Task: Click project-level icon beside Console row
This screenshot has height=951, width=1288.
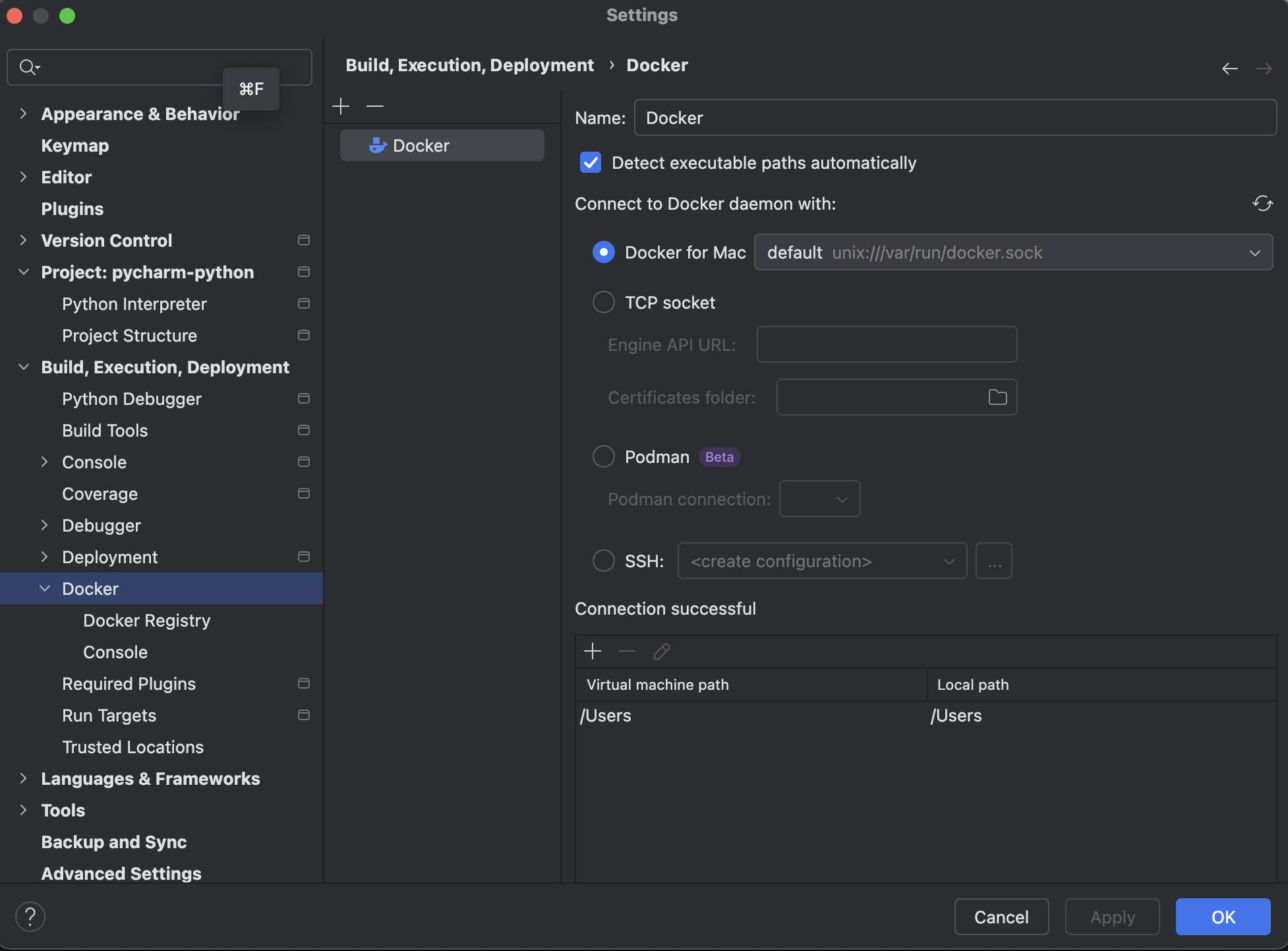Action: click(304, 462)
